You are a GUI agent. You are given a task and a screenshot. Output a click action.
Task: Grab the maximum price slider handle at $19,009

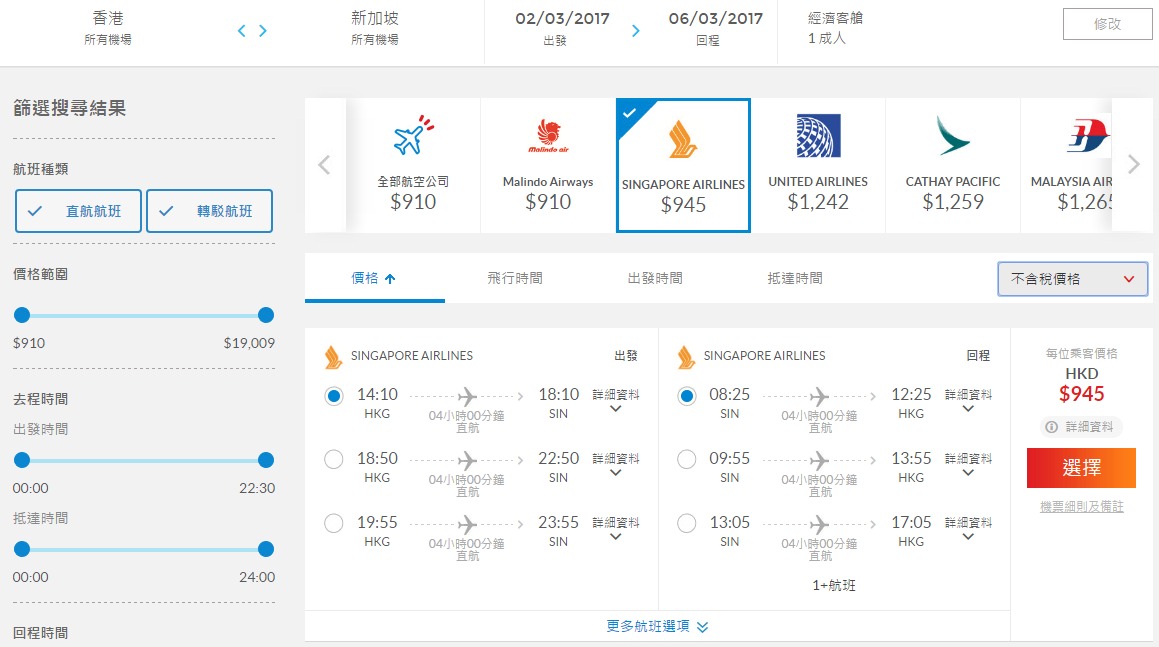266,315
